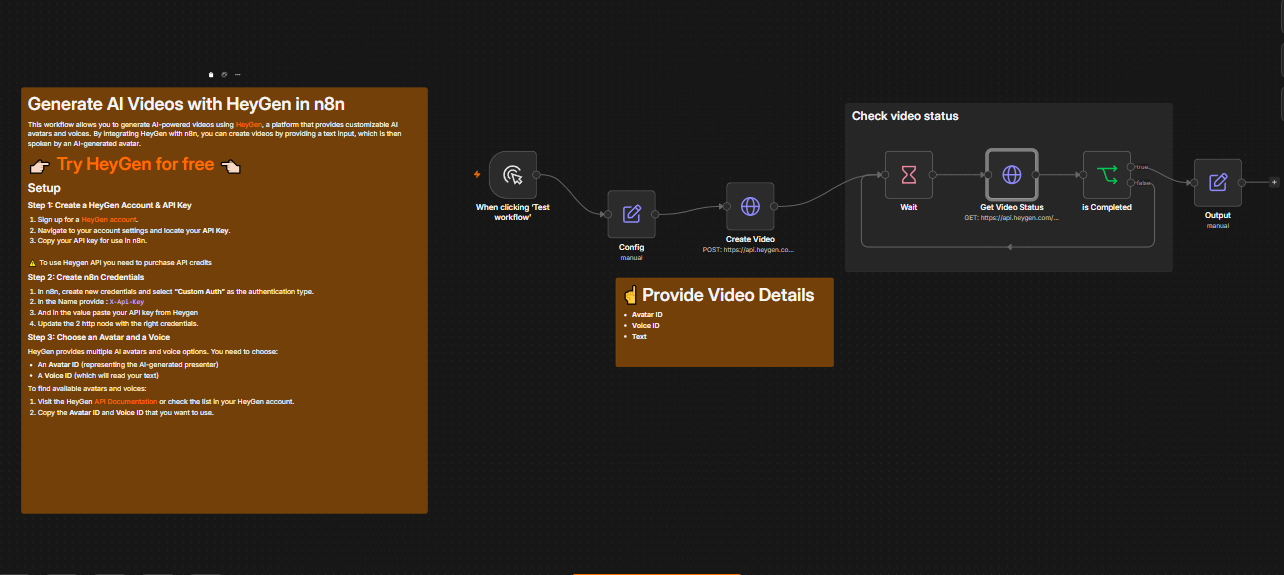Add a node after Output via plus
1284x575 pixels.
tap(1273, 183)
